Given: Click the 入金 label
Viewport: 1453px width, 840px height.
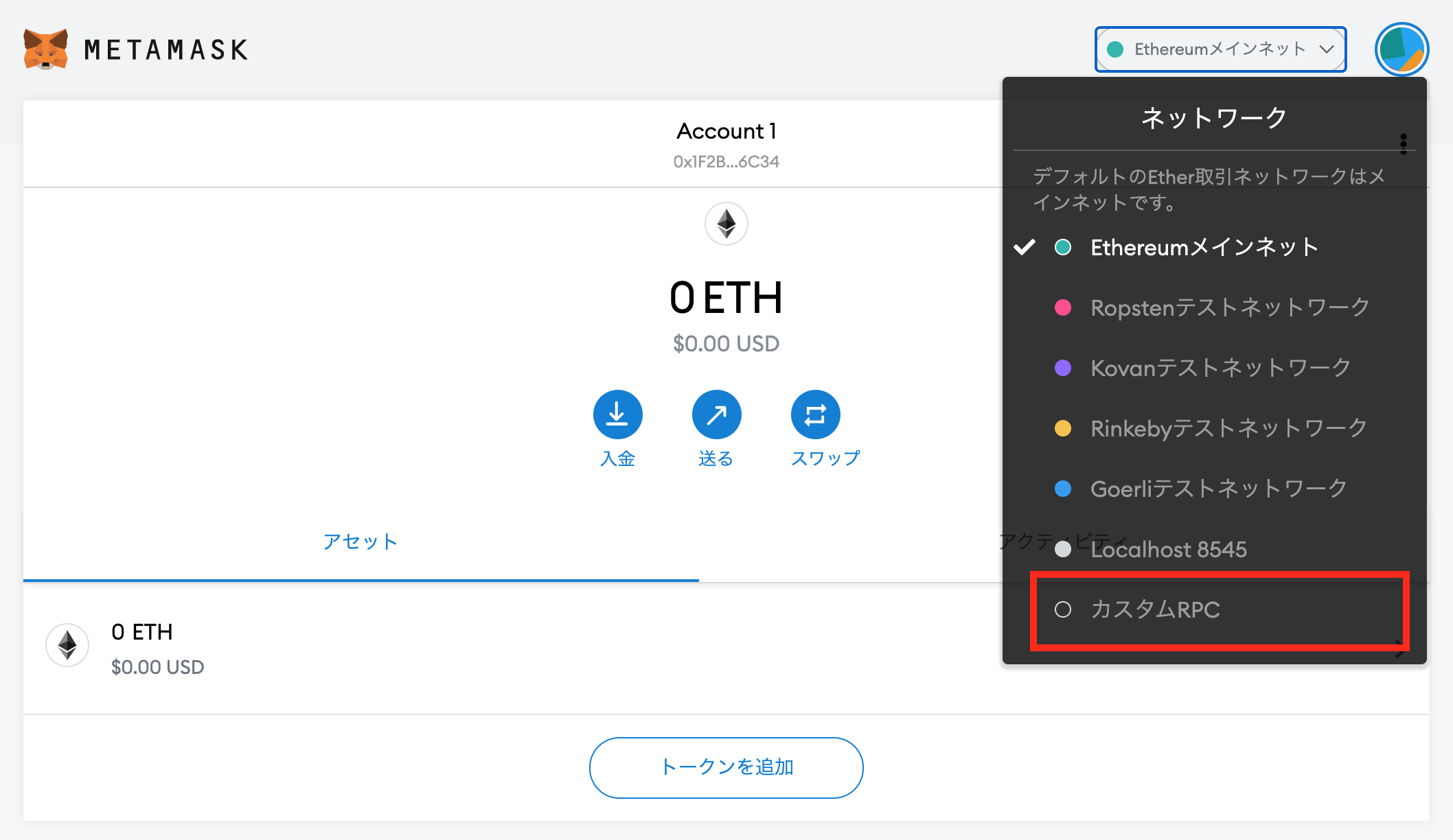Looking at the screenshot, I should point(617,458).
